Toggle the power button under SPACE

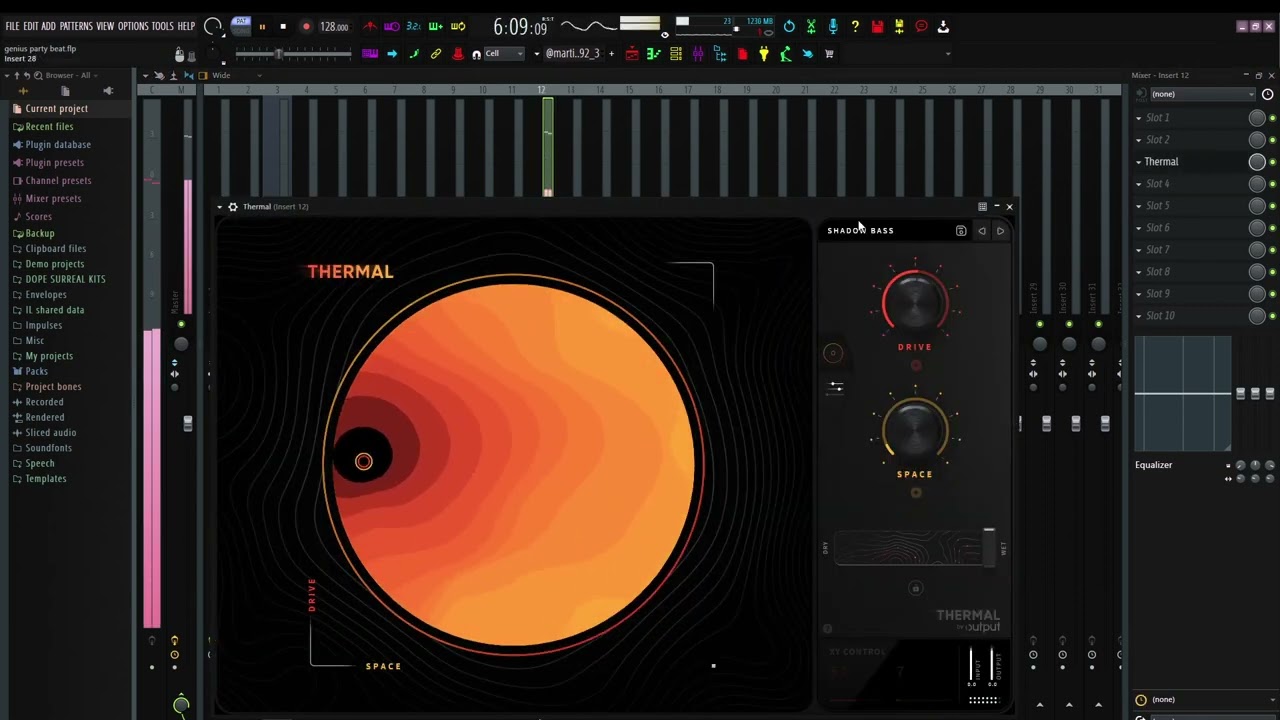(x=916, y=492)
